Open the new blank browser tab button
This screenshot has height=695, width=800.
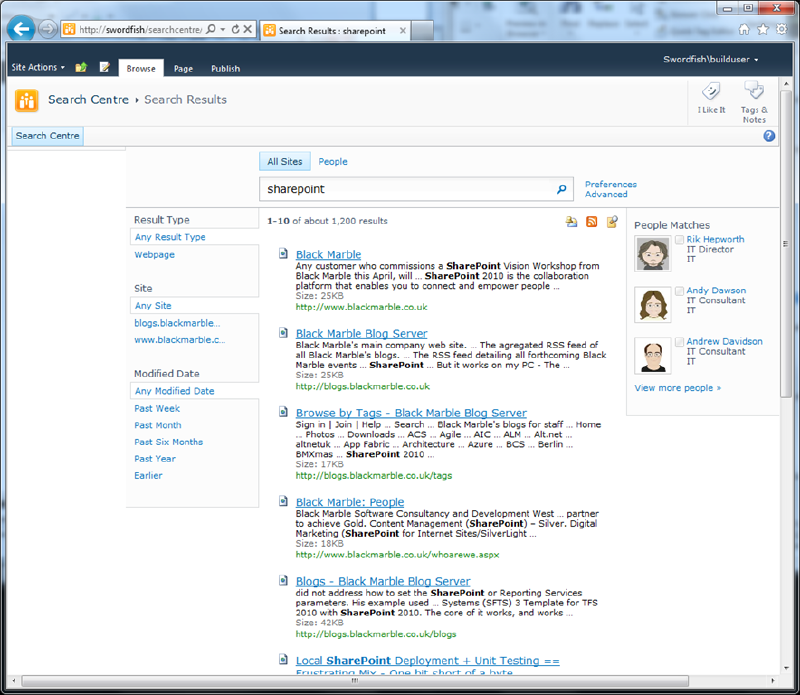[422, 31]
